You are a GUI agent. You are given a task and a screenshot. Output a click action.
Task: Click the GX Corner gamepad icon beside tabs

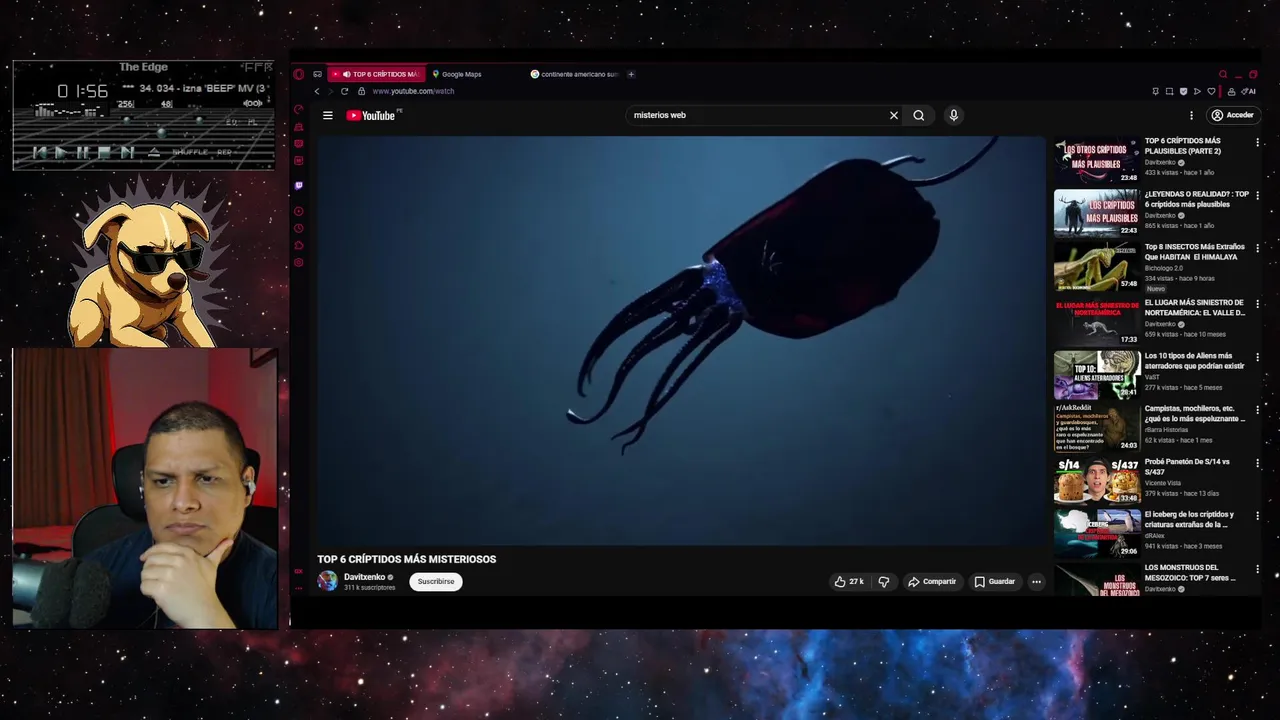coord(317,74)
